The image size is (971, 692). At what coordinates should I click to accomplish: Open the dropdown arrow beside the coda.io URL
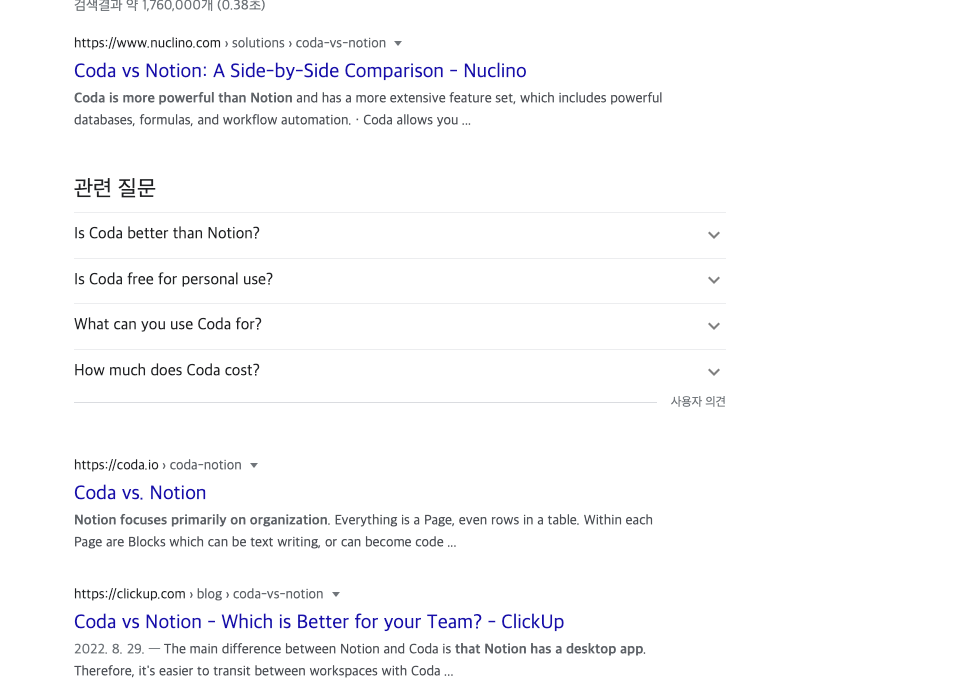[x=254, y=466]
